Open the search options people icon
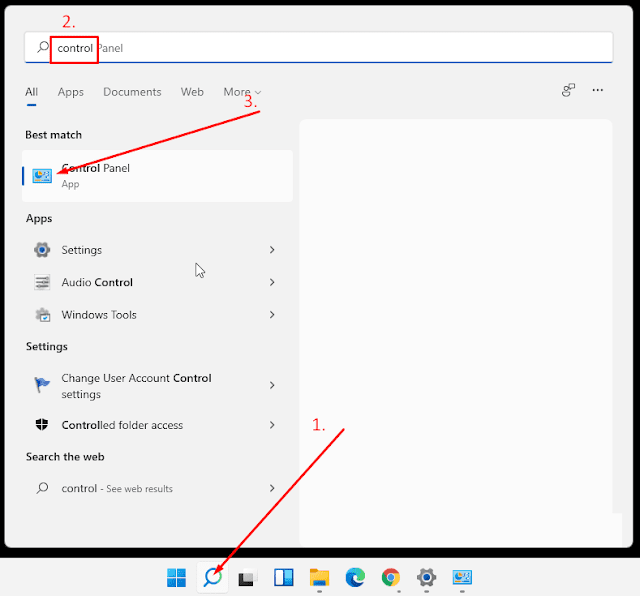The image size is (640, 596). coord(568,90)
